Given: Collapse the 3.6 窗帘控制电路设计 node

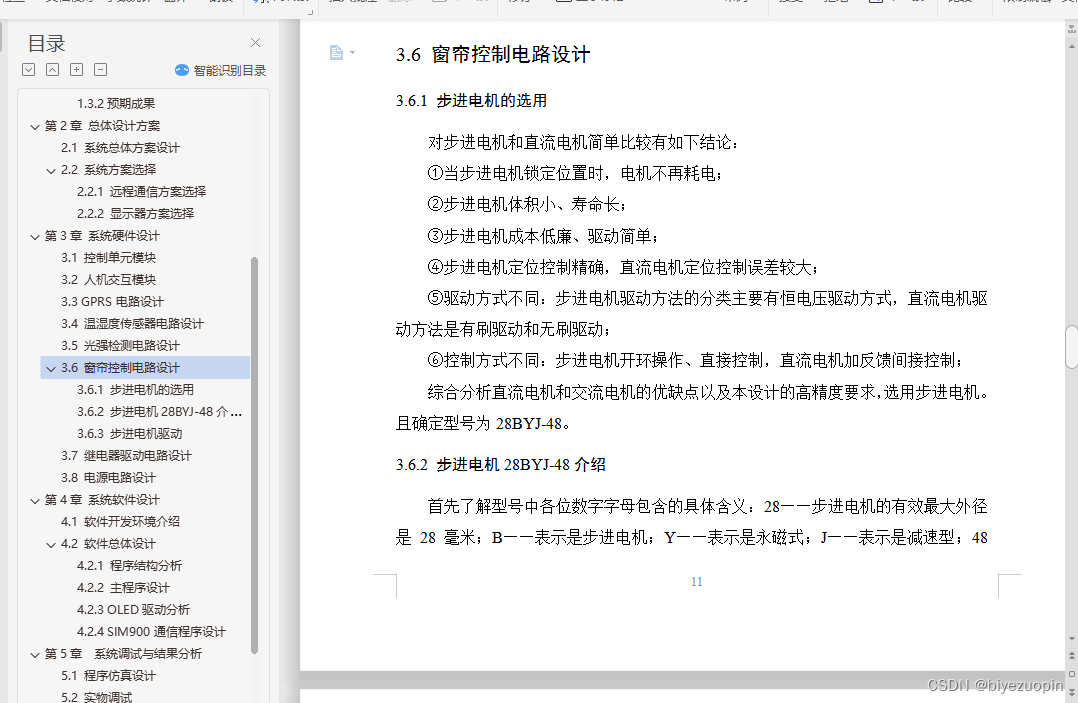Looking at the screenshot, I should point(51,368).
